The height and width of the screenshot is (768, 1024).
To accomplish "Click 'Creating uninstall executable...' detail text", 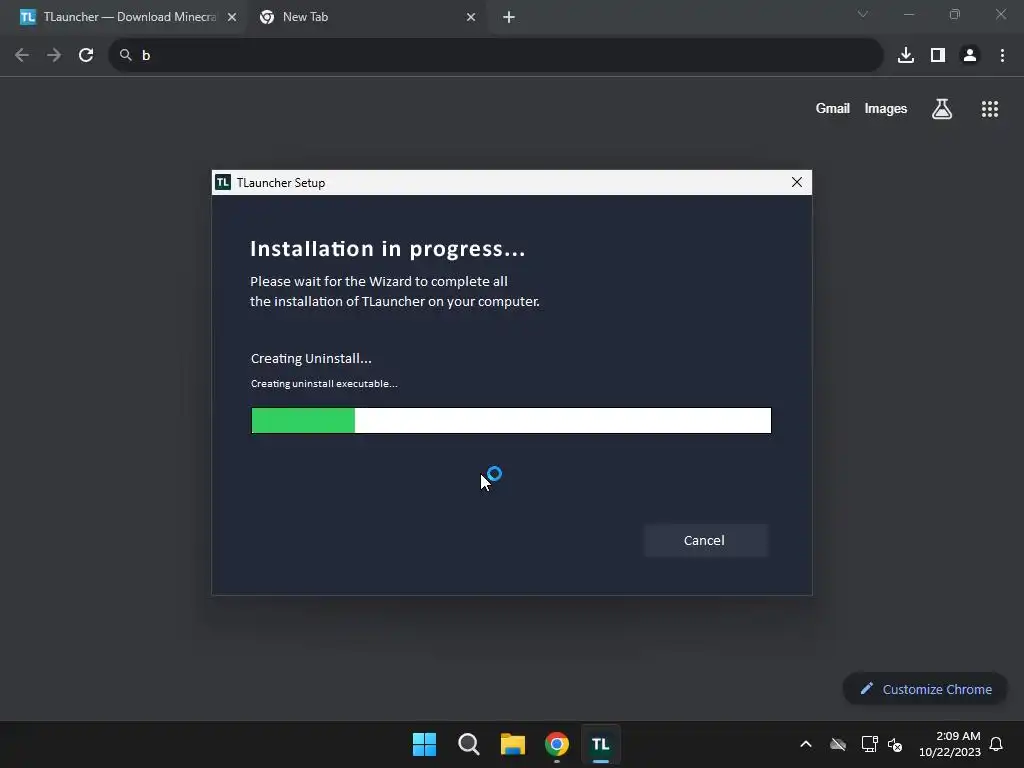I will [324, 383].
